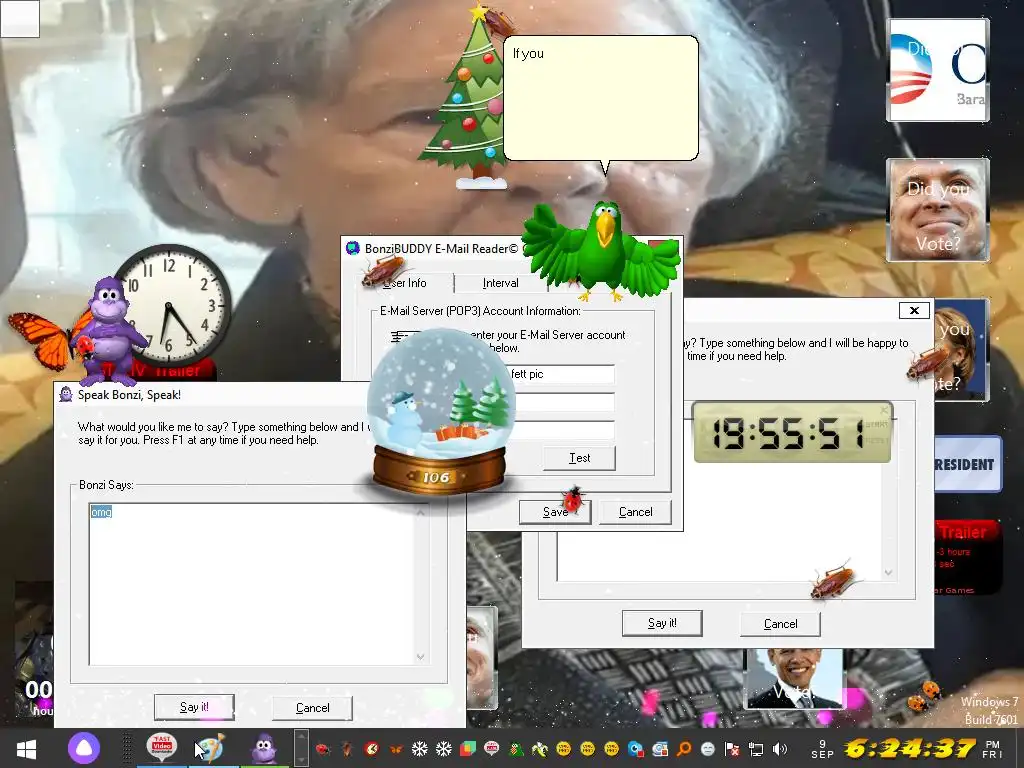
Task: Click the ladybug tray icon
Action: pos(323,749)
